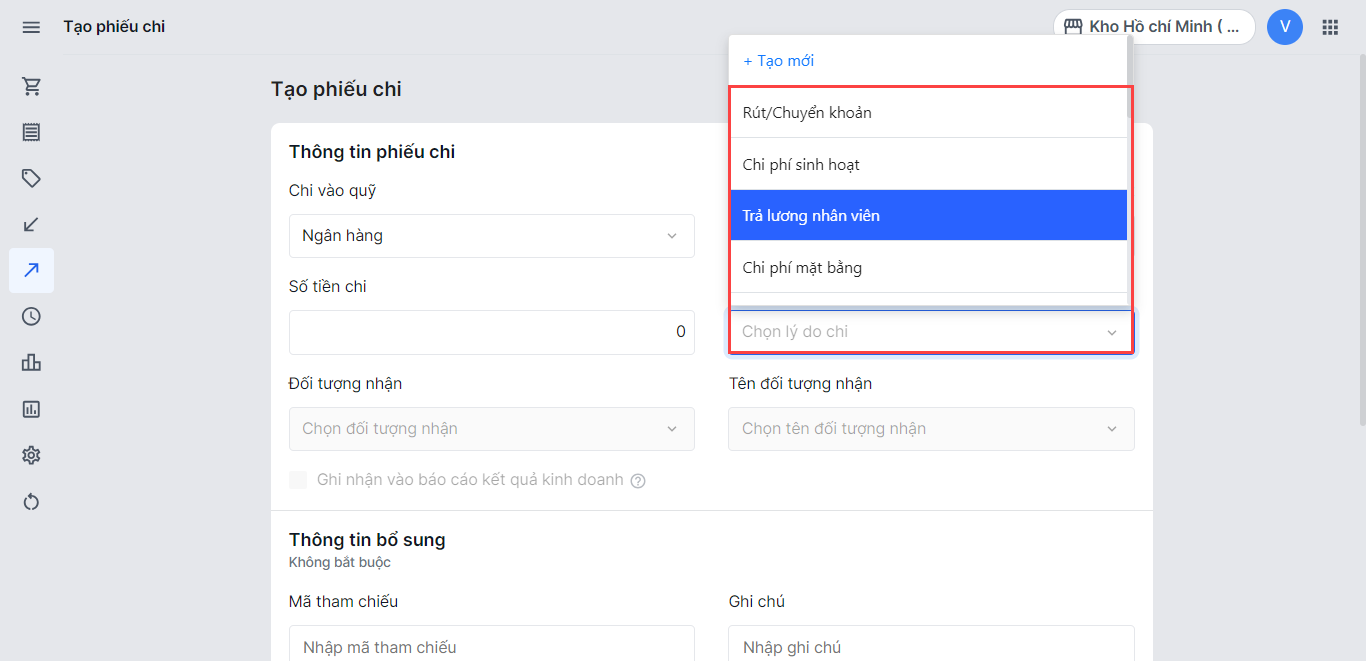1366x661 pixels.
Task: Select Trả lương nhân viên option
Action: coord(928,216)
